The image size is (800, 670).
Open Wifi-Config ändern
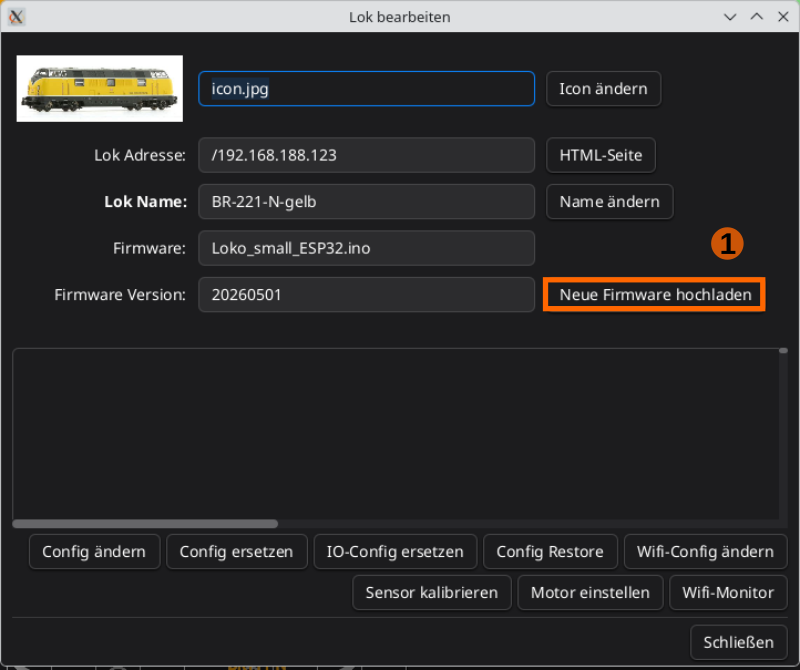pyautogui.click(x=705, y=552)
